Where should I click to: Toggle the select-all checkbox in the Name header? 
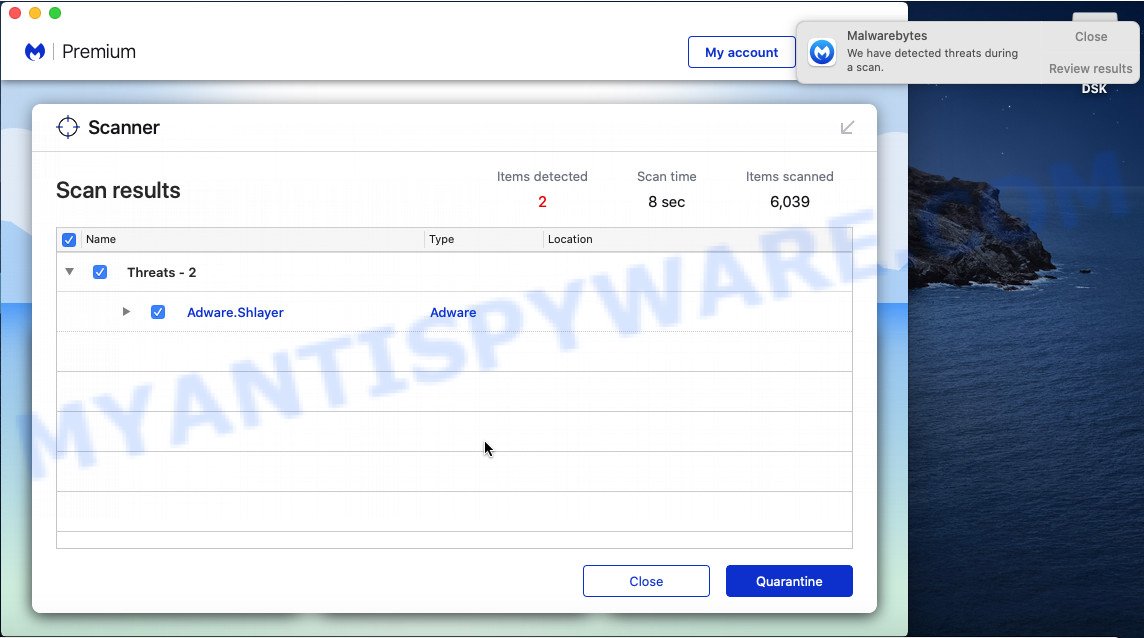(69, 239)
